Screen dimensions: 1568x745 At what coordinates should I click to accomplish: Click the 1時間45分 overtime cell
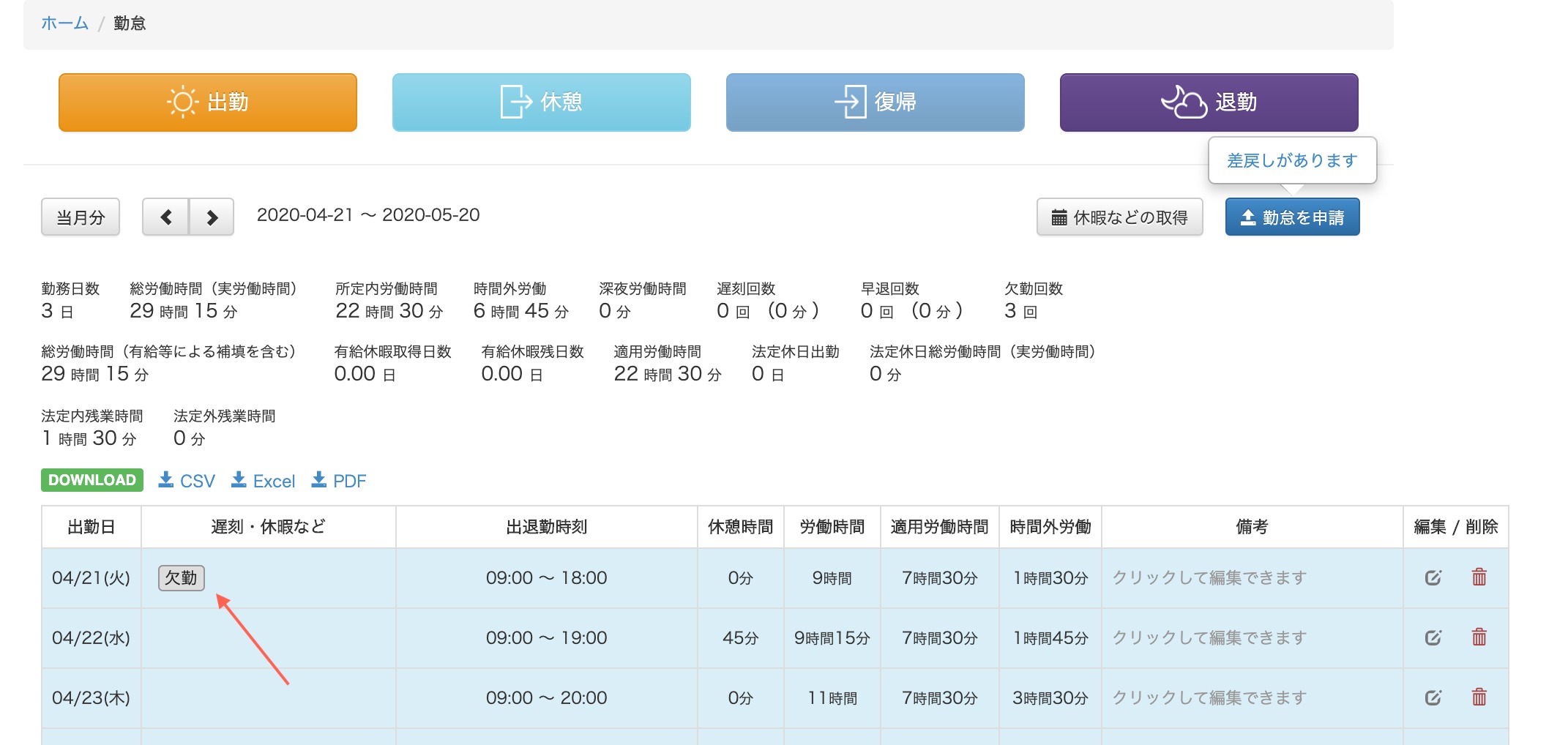(x=1050, y=638)
